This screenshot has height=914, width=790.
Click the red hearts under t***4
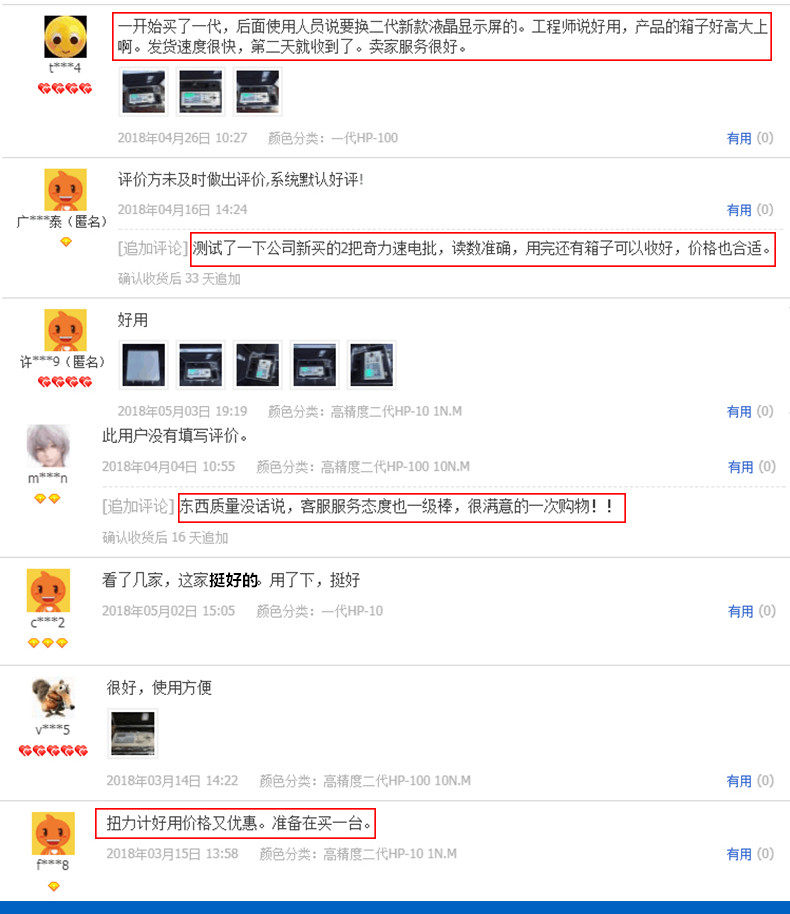[65, 89]
